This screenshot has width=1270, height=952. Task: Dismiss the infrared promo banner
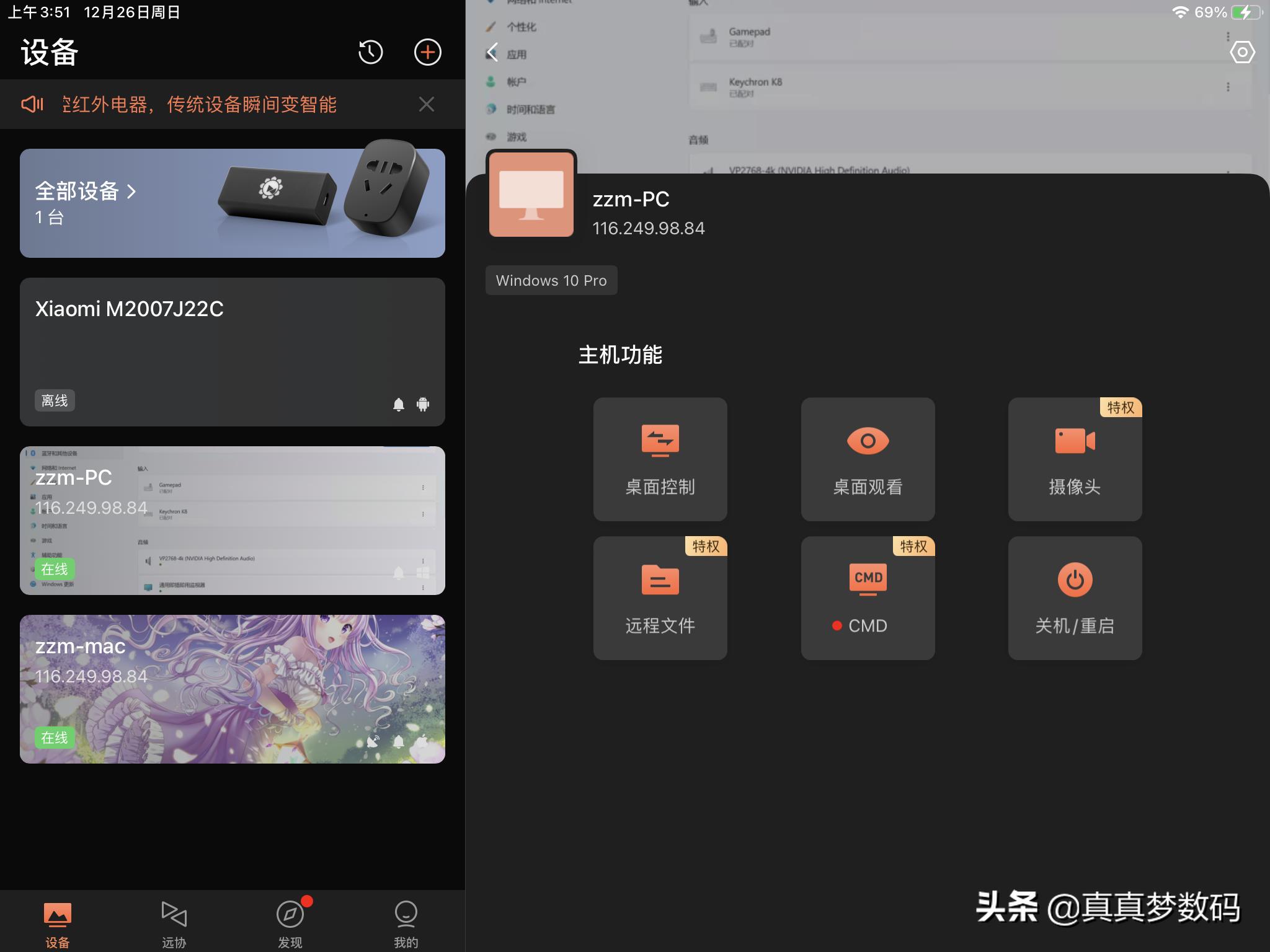427,104
